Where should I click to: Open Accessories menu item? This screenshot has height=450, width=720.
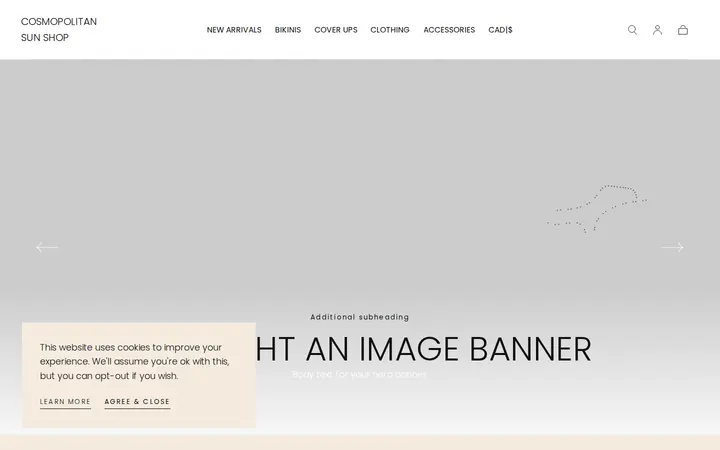coord(449,30)
